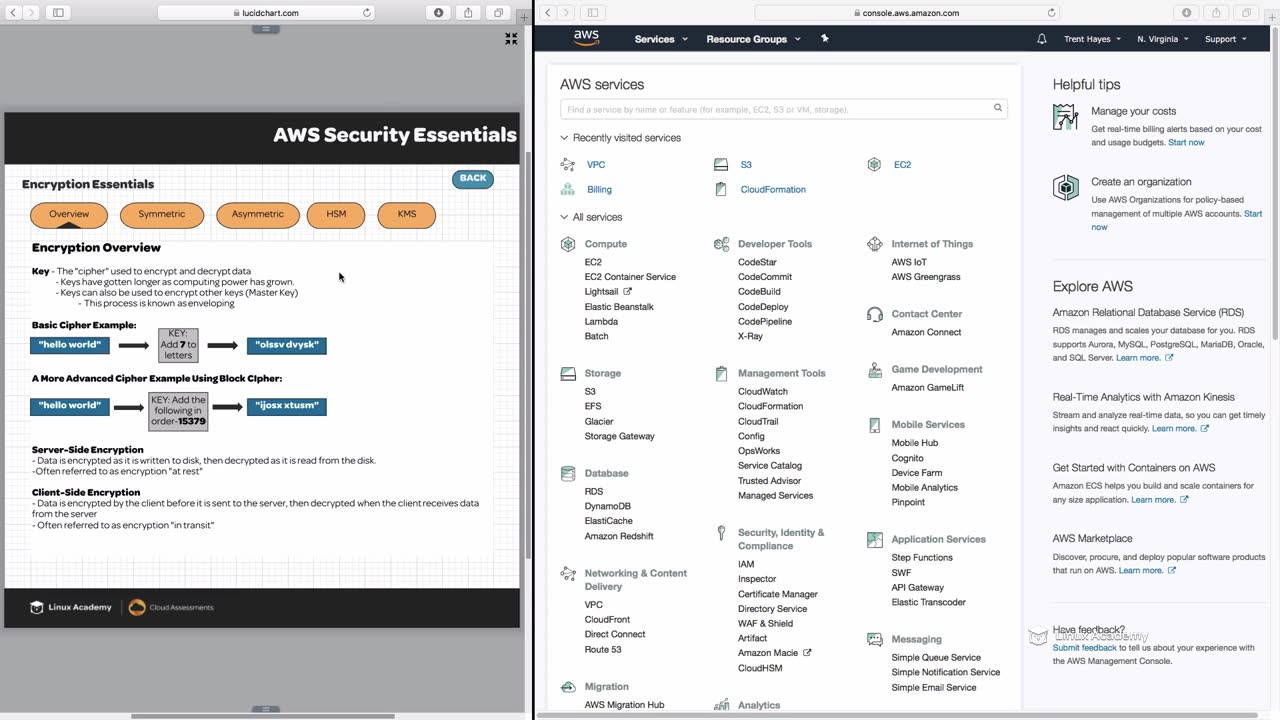This screenshot has height=720, width=1280.
Task: Click the Lucidchart window address bar
Action: tap(266, 13)
